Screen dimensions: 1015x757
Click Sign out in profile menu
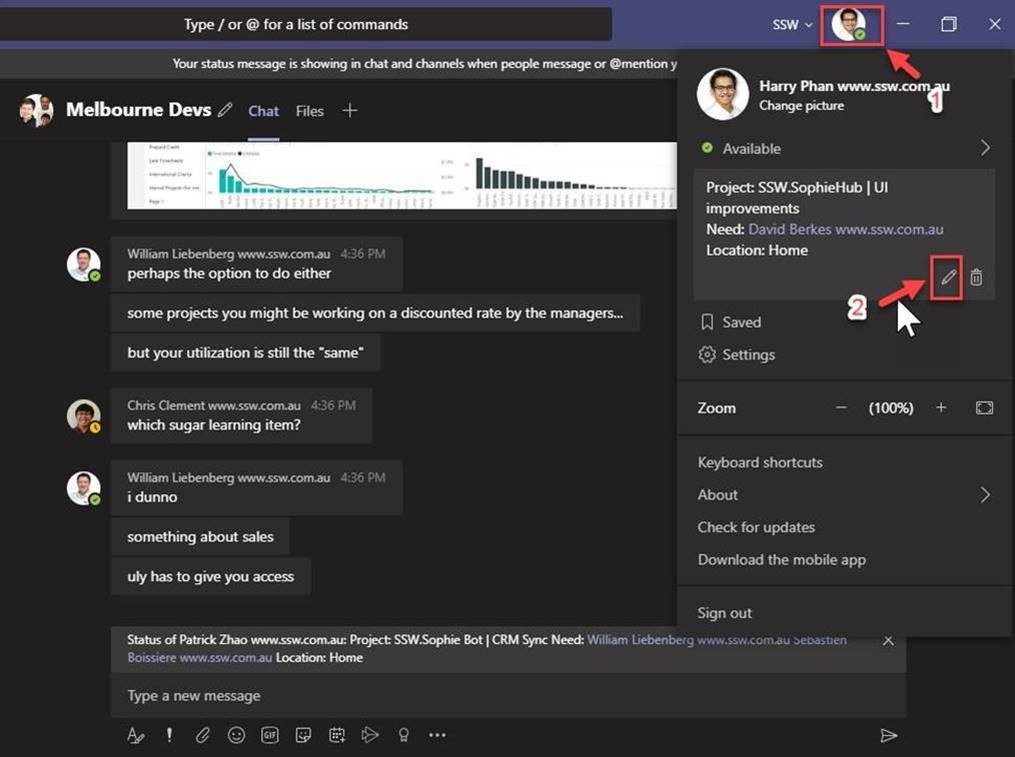pos(725,613)
